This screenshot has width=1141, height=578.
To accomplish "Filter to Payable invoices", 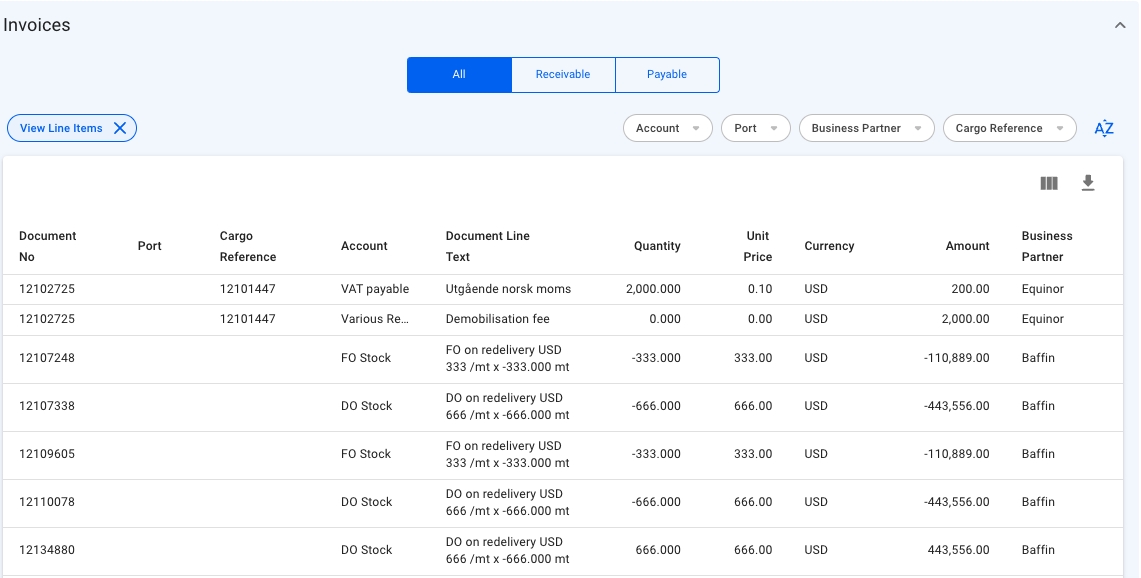I will pyautogui.click(x=667, y=75).
